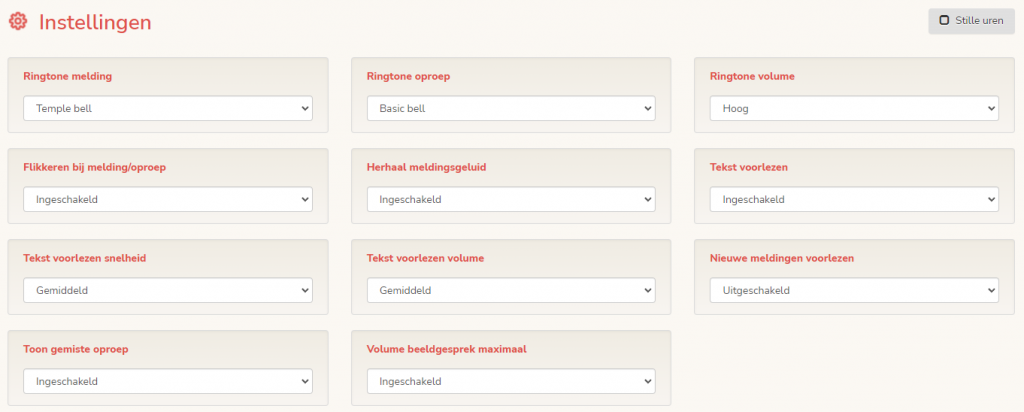This screenshot has width=1024, height=412.
Task: Click the chevron arrow of Ringtone volume select
Action: click(x=990, y=108)
